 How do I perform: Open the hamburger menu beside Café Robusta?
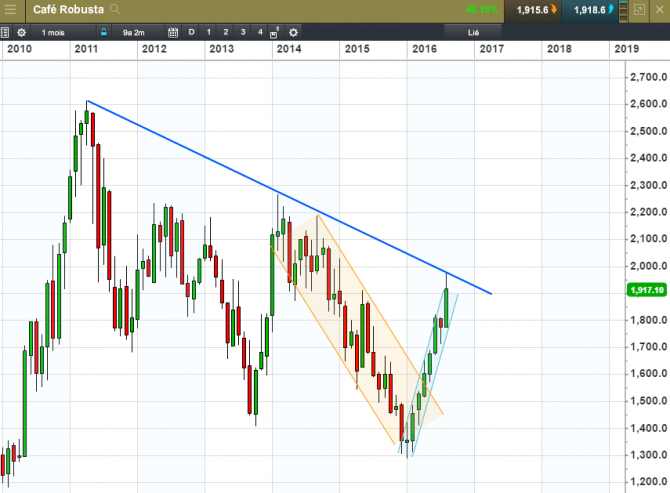10,9
